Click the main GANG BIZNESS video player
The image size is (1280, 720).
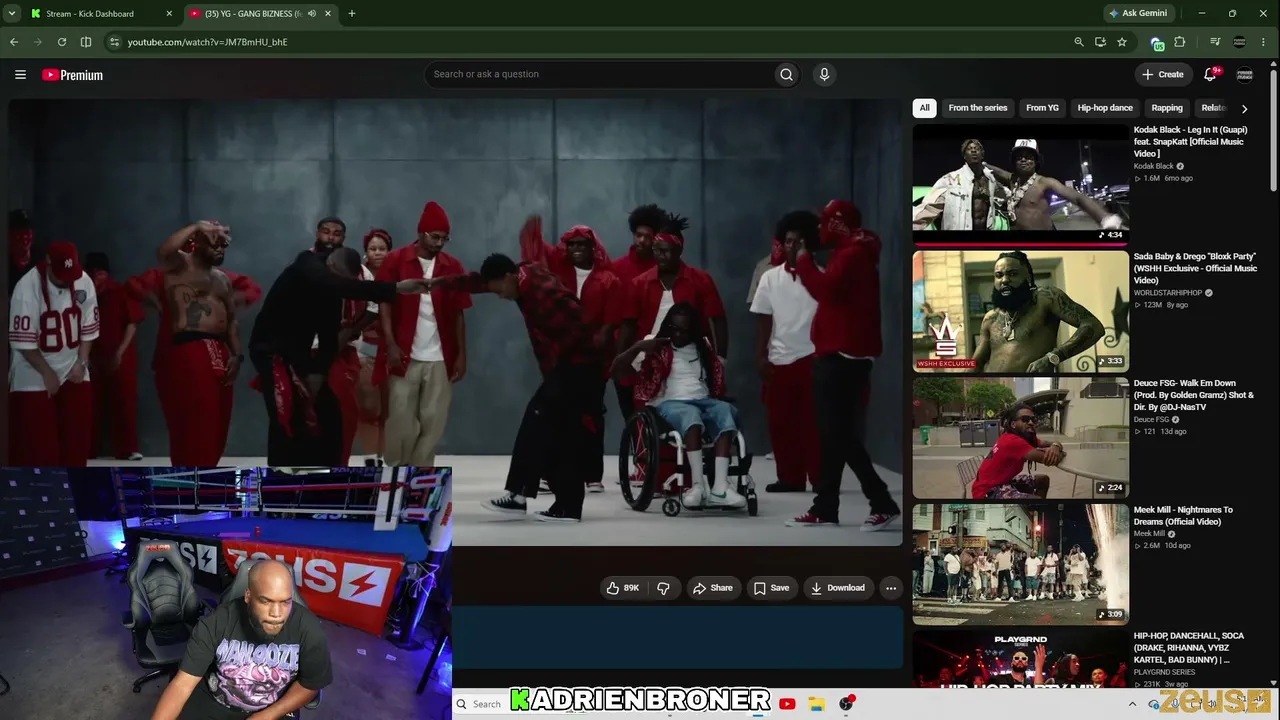(456, 322)
